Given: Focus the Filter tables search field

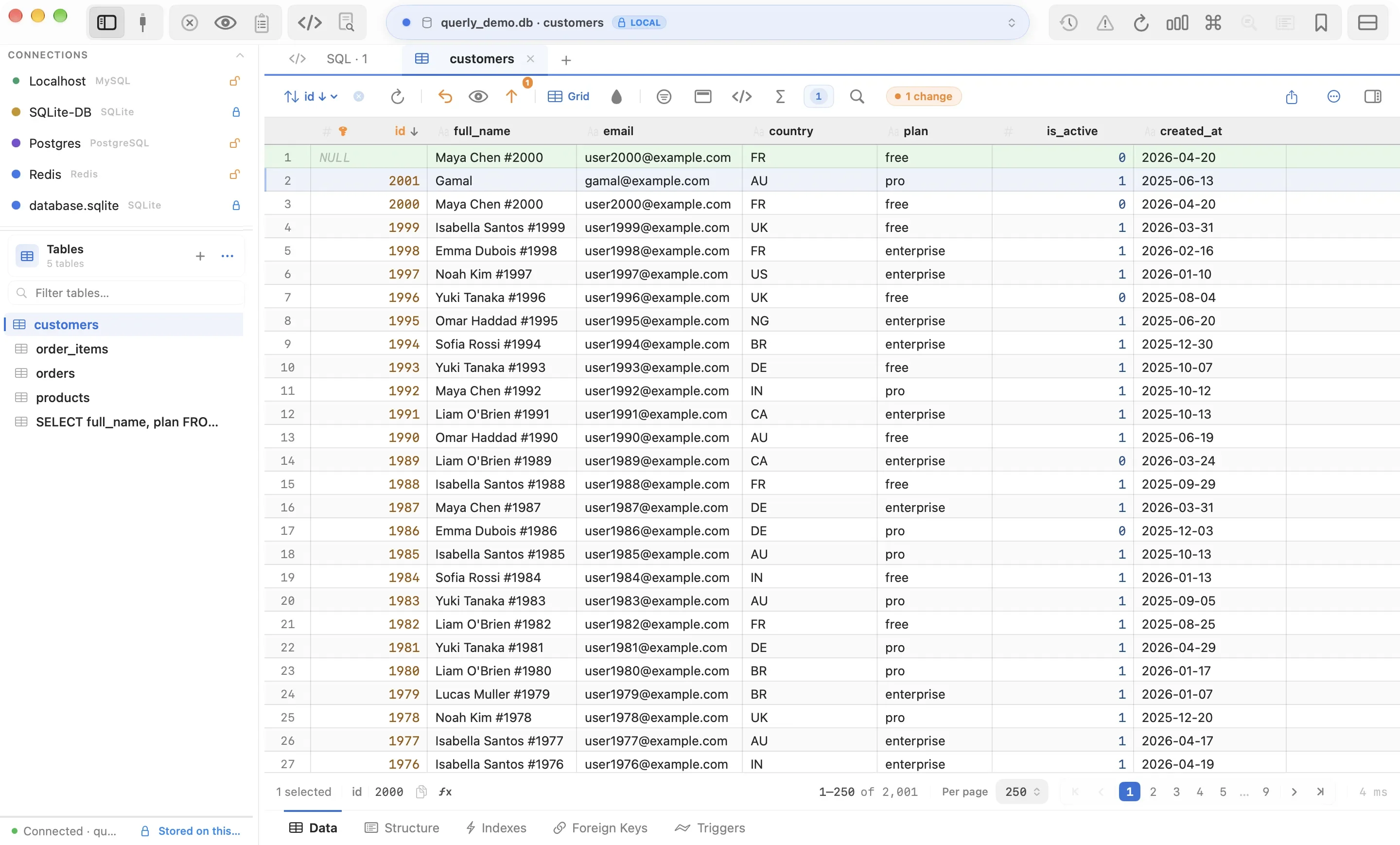Looking at the screenshot, I should point(126,293).
